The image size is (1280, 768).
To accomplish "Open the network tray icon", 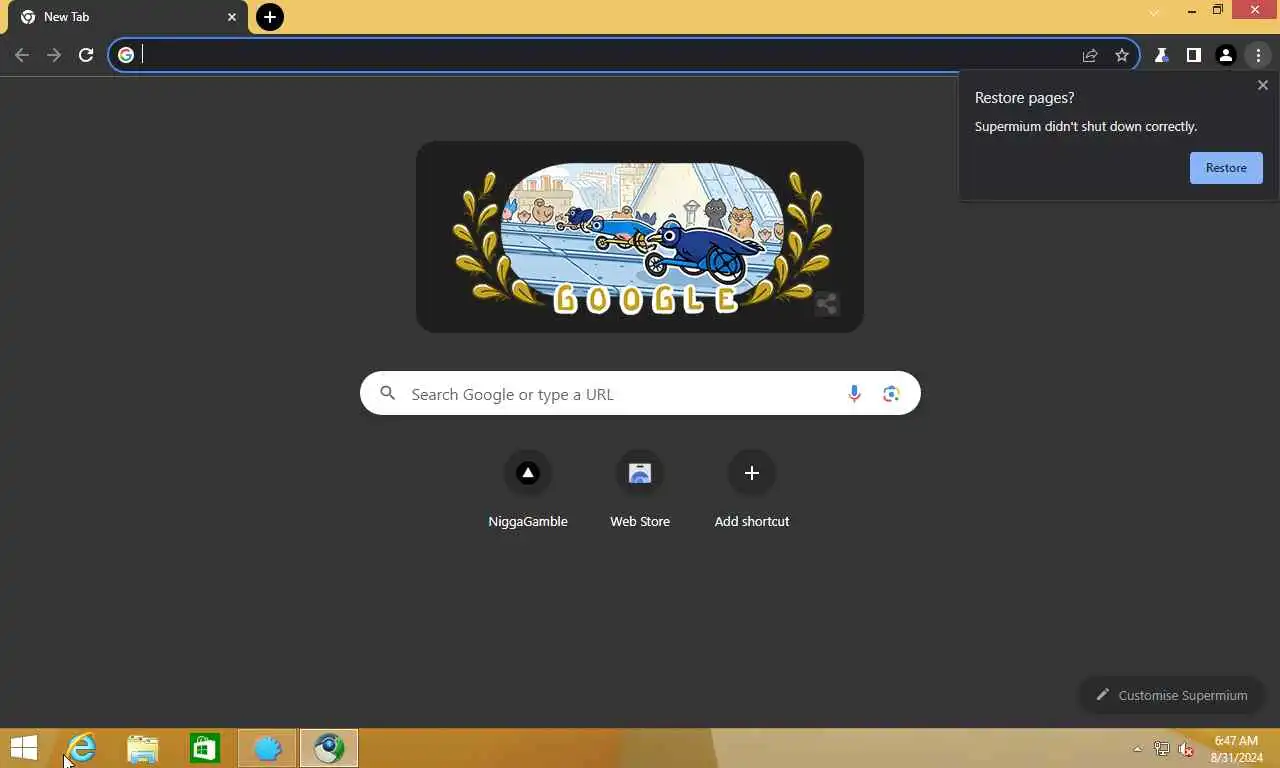I will coord(1162,748).
